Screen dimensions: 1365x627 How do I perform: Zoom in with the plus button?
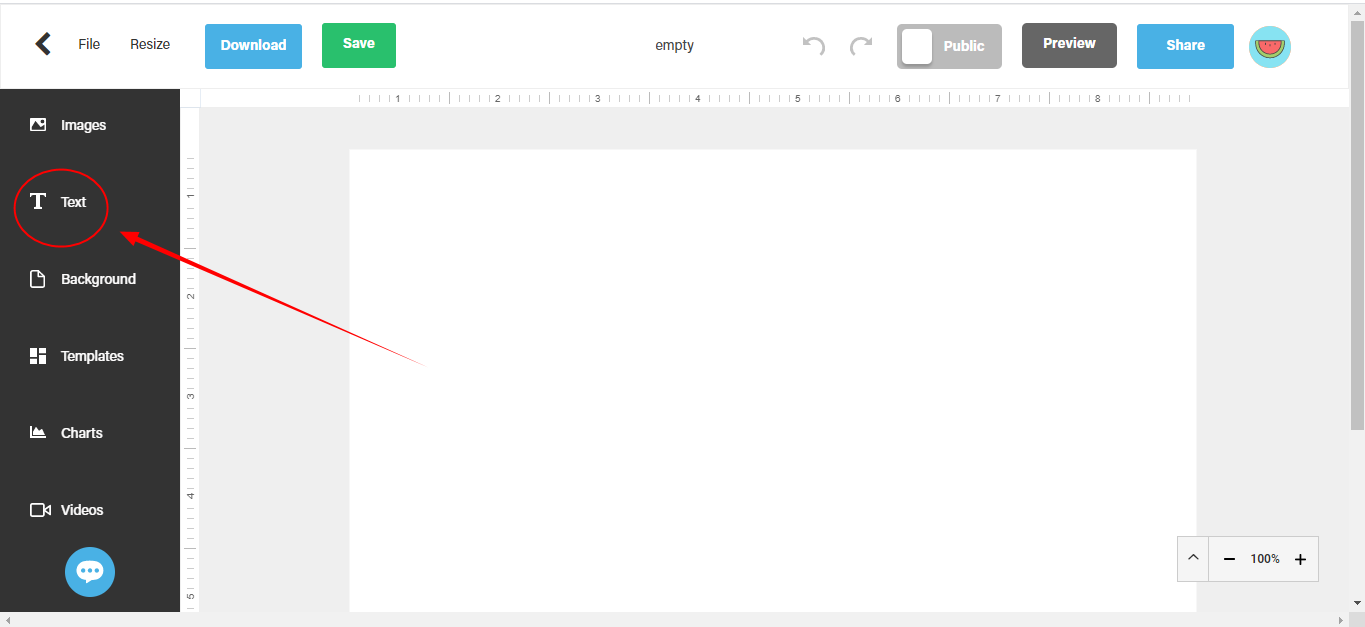pyautogui.click(x=1300, y=559)
